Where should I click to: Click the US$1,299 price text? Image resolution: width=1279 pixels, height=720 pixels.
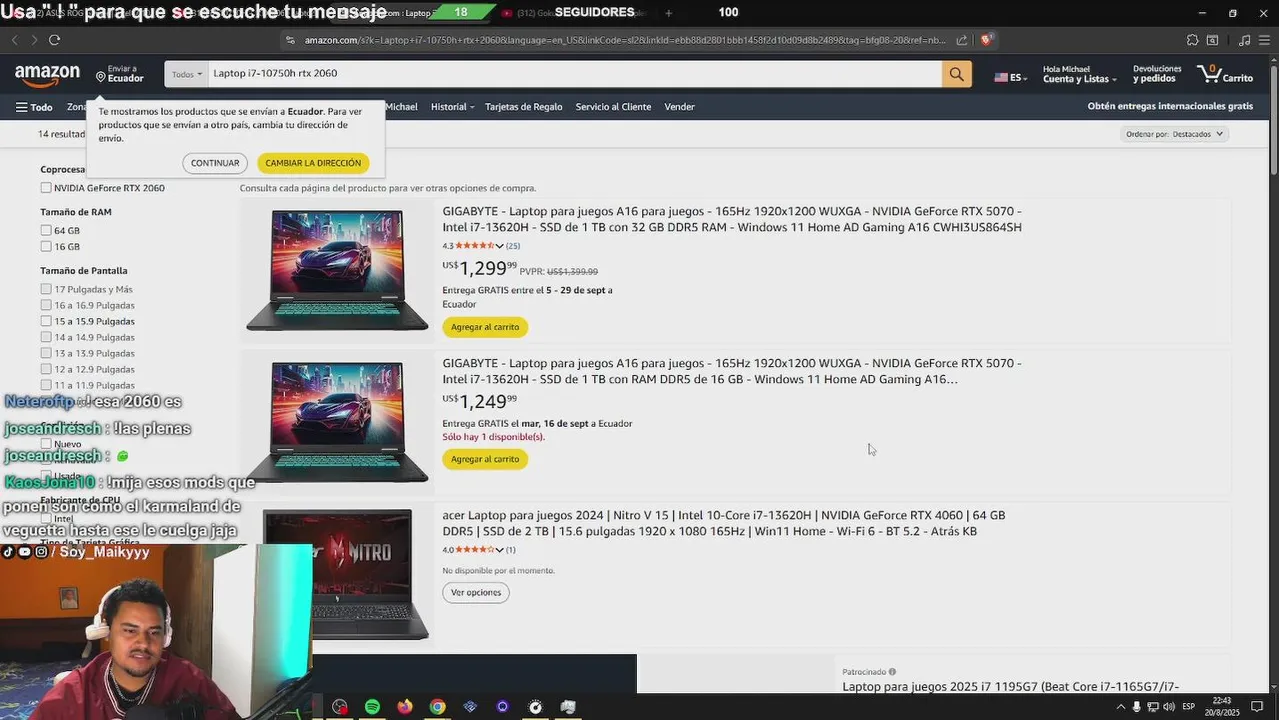pos(480,268)
